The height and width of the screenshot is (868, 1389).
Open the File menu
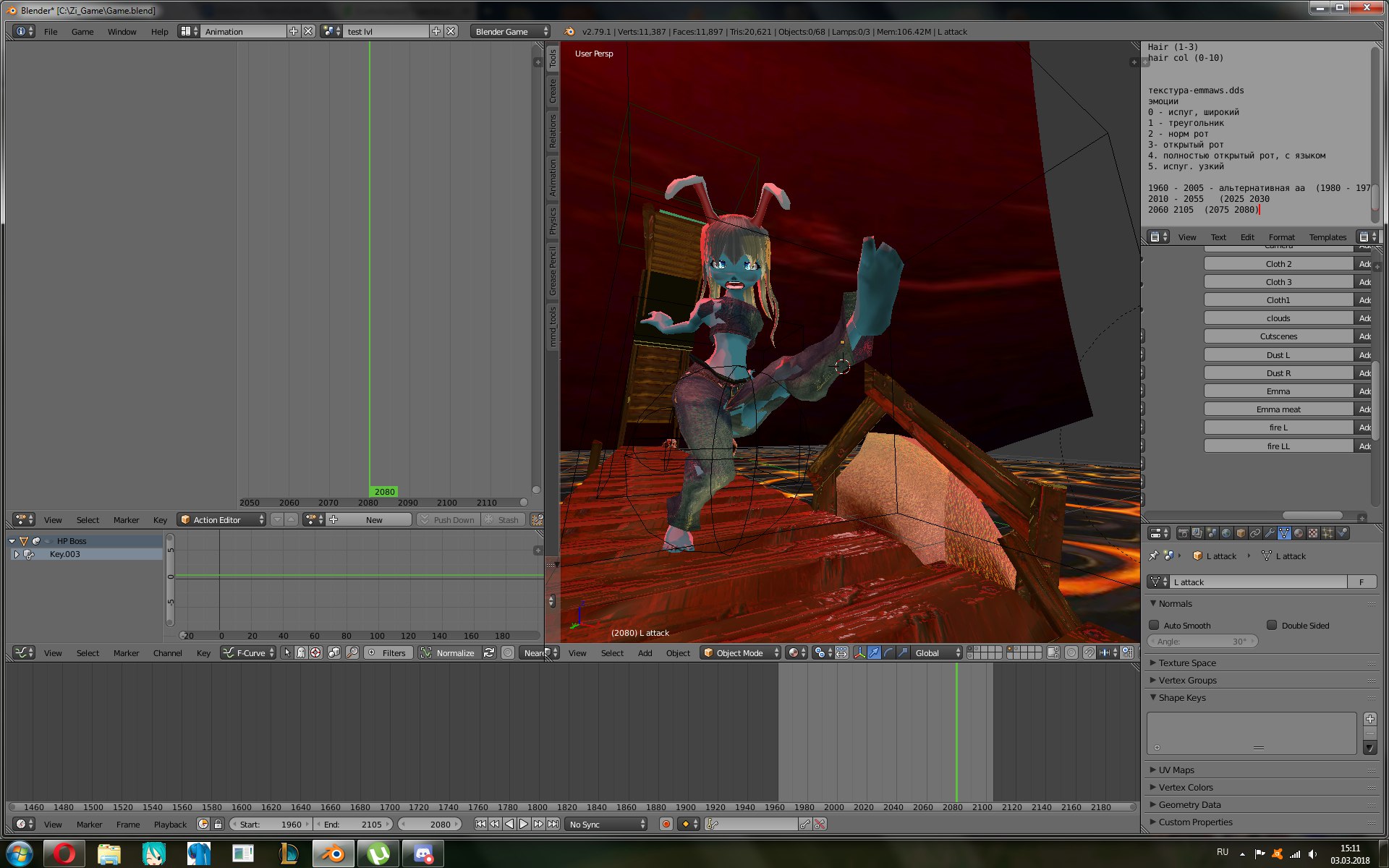(51, 31)
